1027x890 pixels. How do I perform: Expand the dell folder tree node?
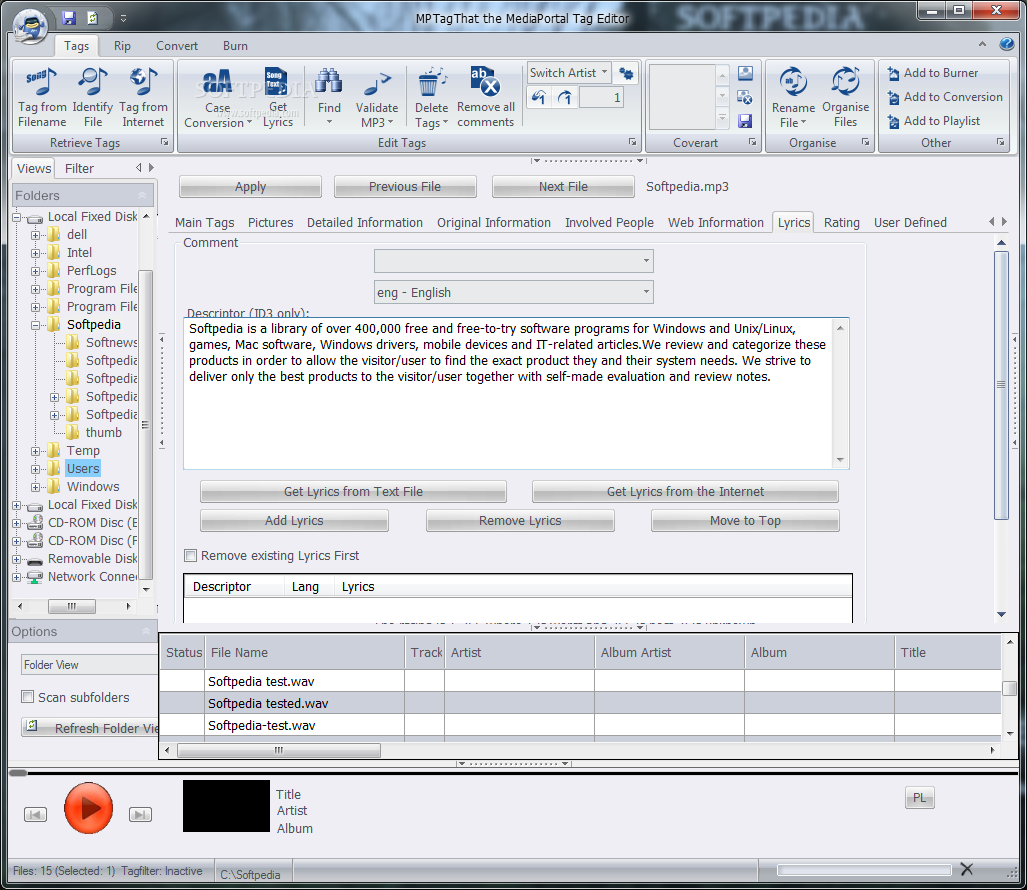[36, 234]
